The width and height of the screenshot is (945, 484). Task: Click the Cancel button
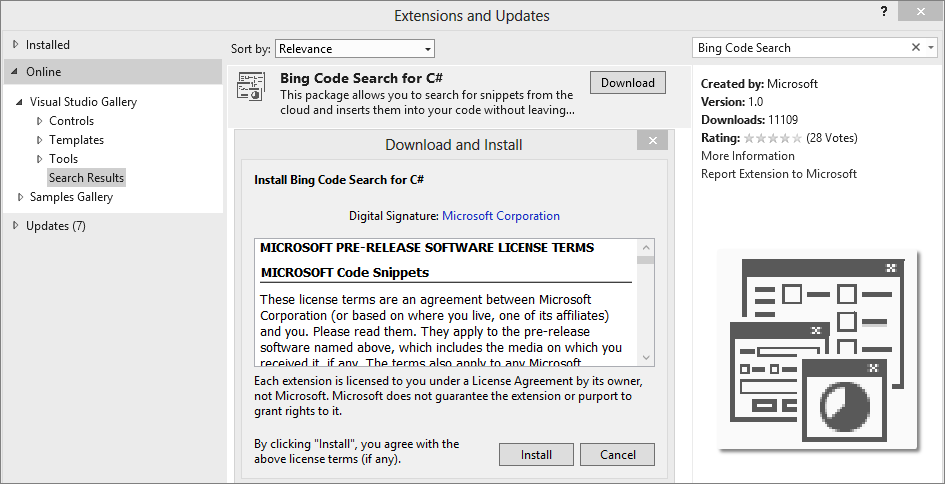pyautogui.click(x=617, y=454)
